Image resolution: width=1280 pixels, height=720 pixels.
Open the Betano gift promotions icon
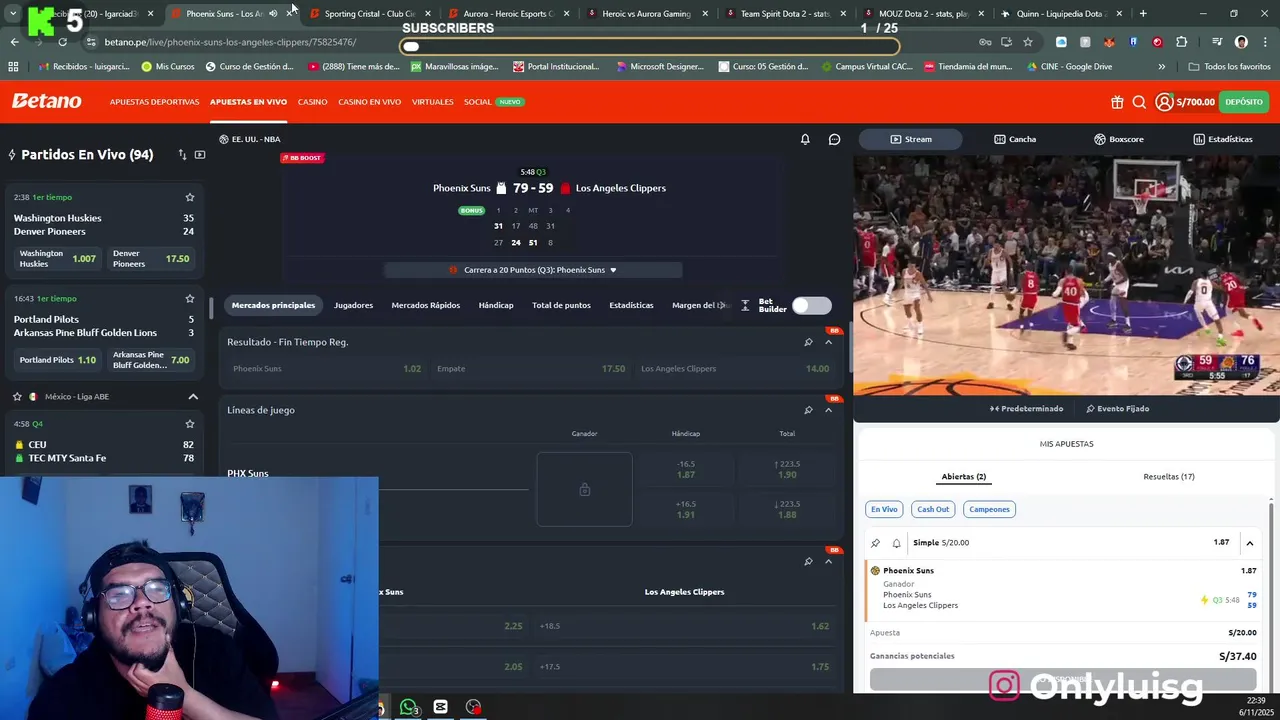point(1117,102)
